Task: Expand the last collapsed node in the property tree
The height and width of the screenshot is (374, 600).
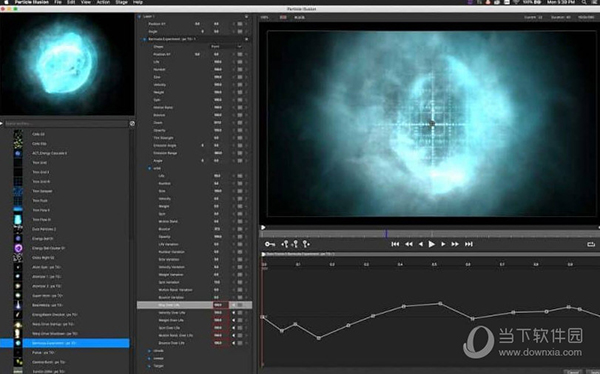Action: (150, 366)
